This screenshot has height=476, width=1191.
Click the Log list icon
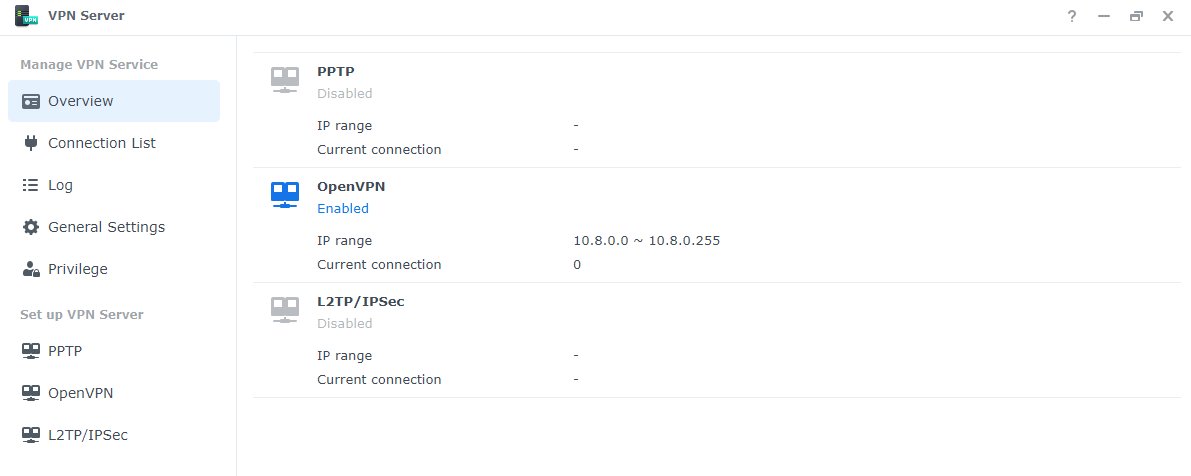(30, 185)
